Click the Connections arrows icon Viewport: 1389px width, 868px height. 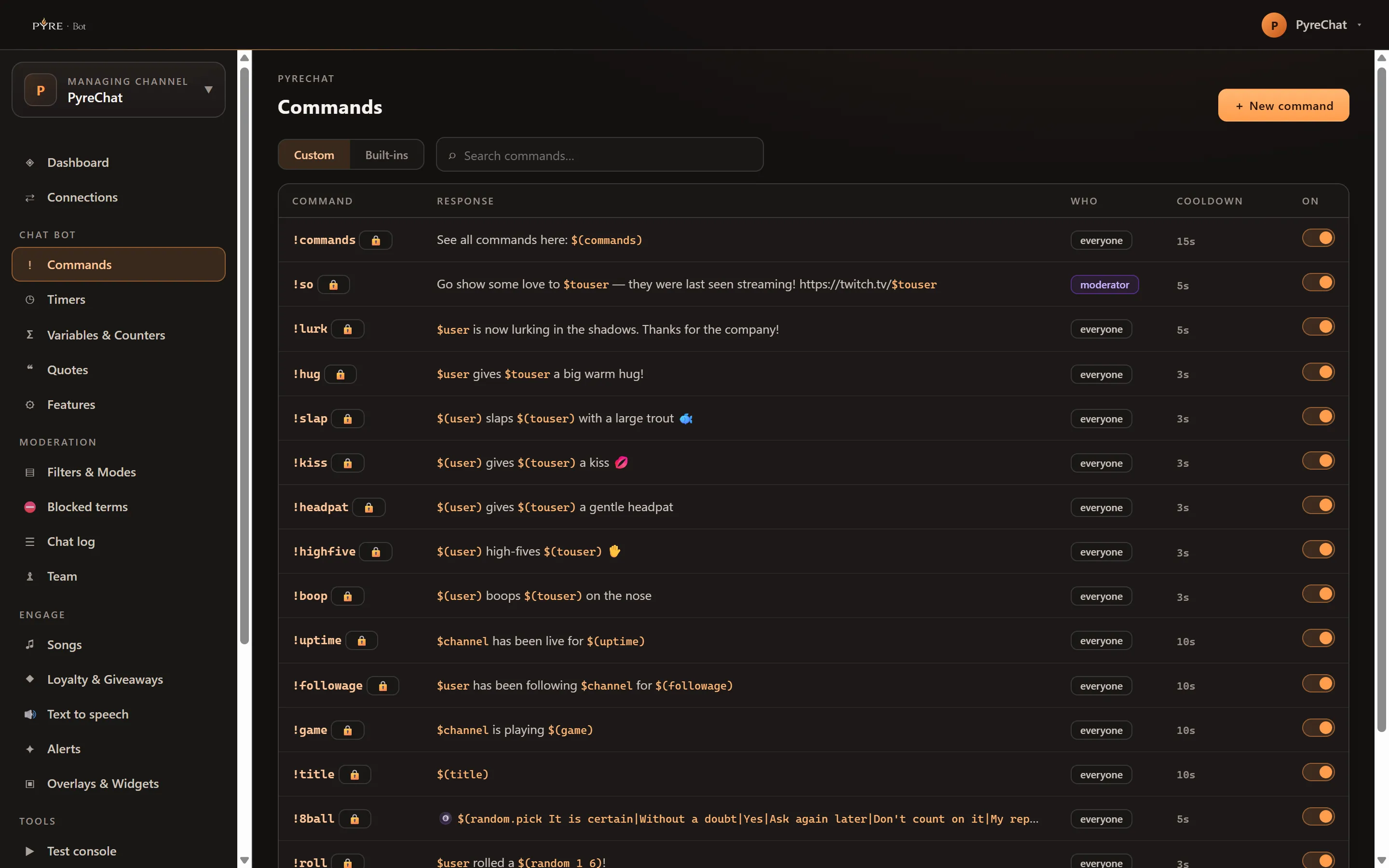pyautogui.click(x=30, y=198)
